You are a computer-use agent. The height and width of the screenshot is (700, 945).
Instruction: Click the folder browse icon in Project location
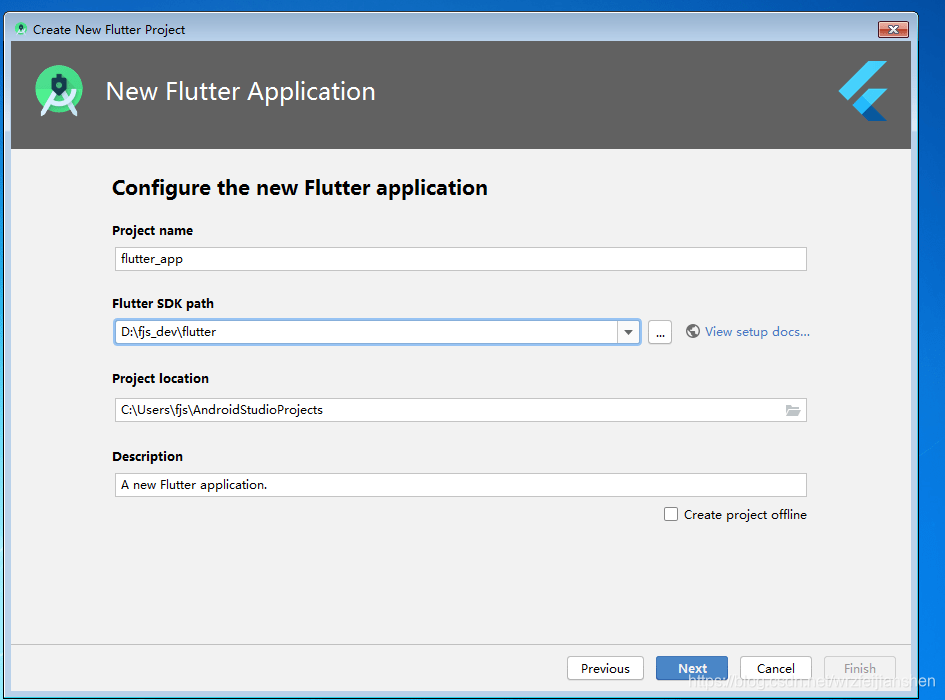tap(793, 410)
